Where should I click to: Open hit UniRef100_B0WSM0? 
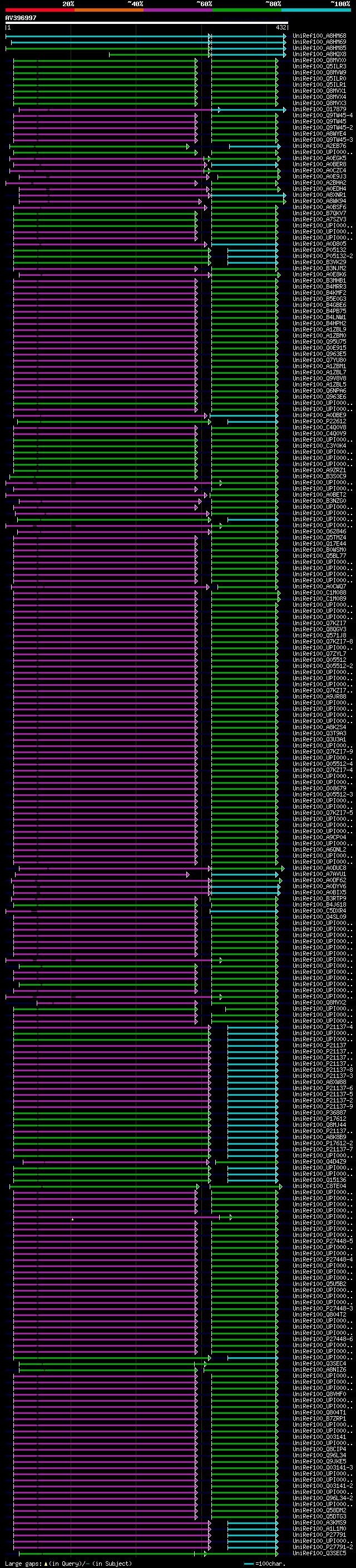[319, 550]
